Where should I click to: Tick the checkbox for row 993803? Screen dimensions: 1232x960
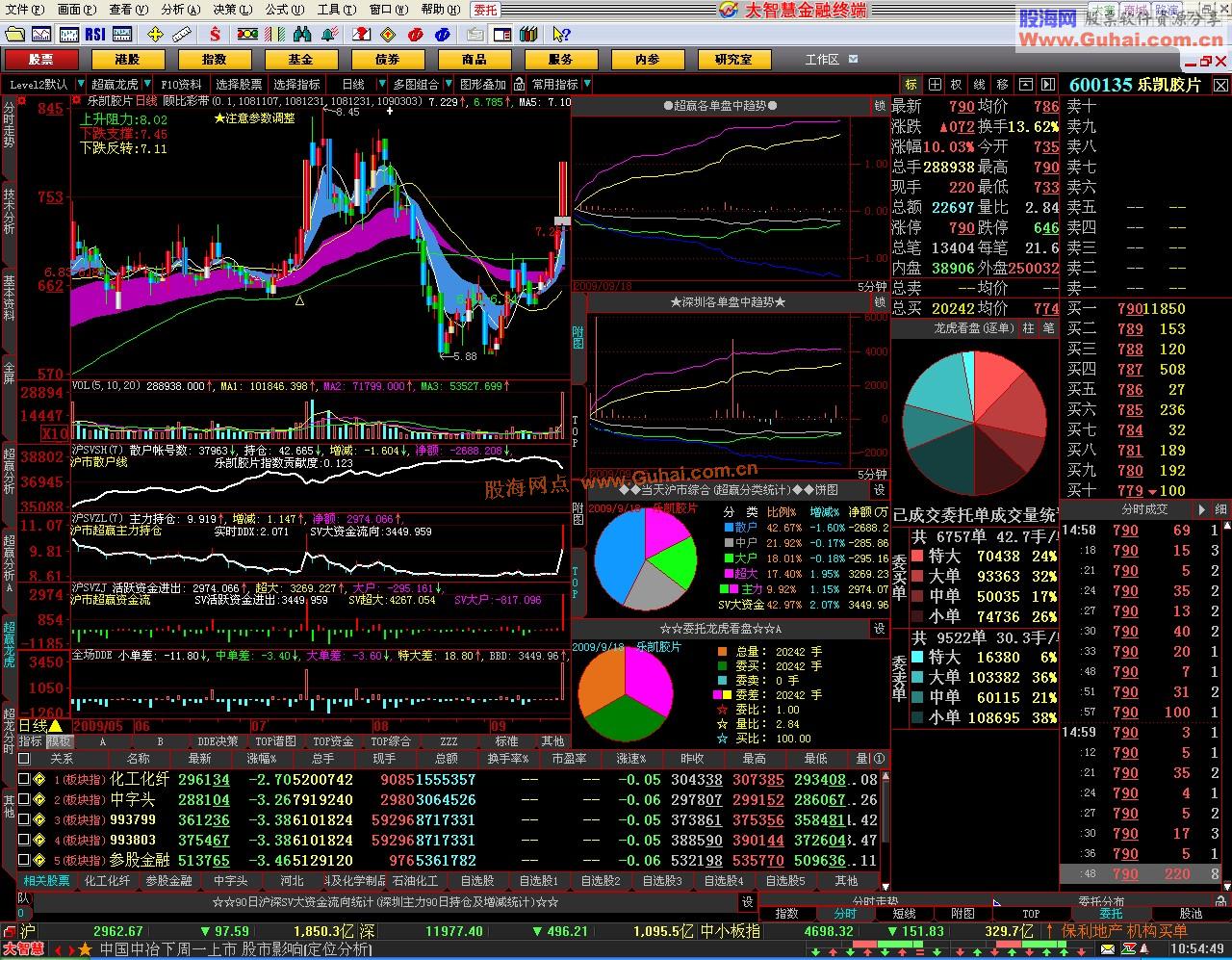pyautogui.click(x=24, y=840)
